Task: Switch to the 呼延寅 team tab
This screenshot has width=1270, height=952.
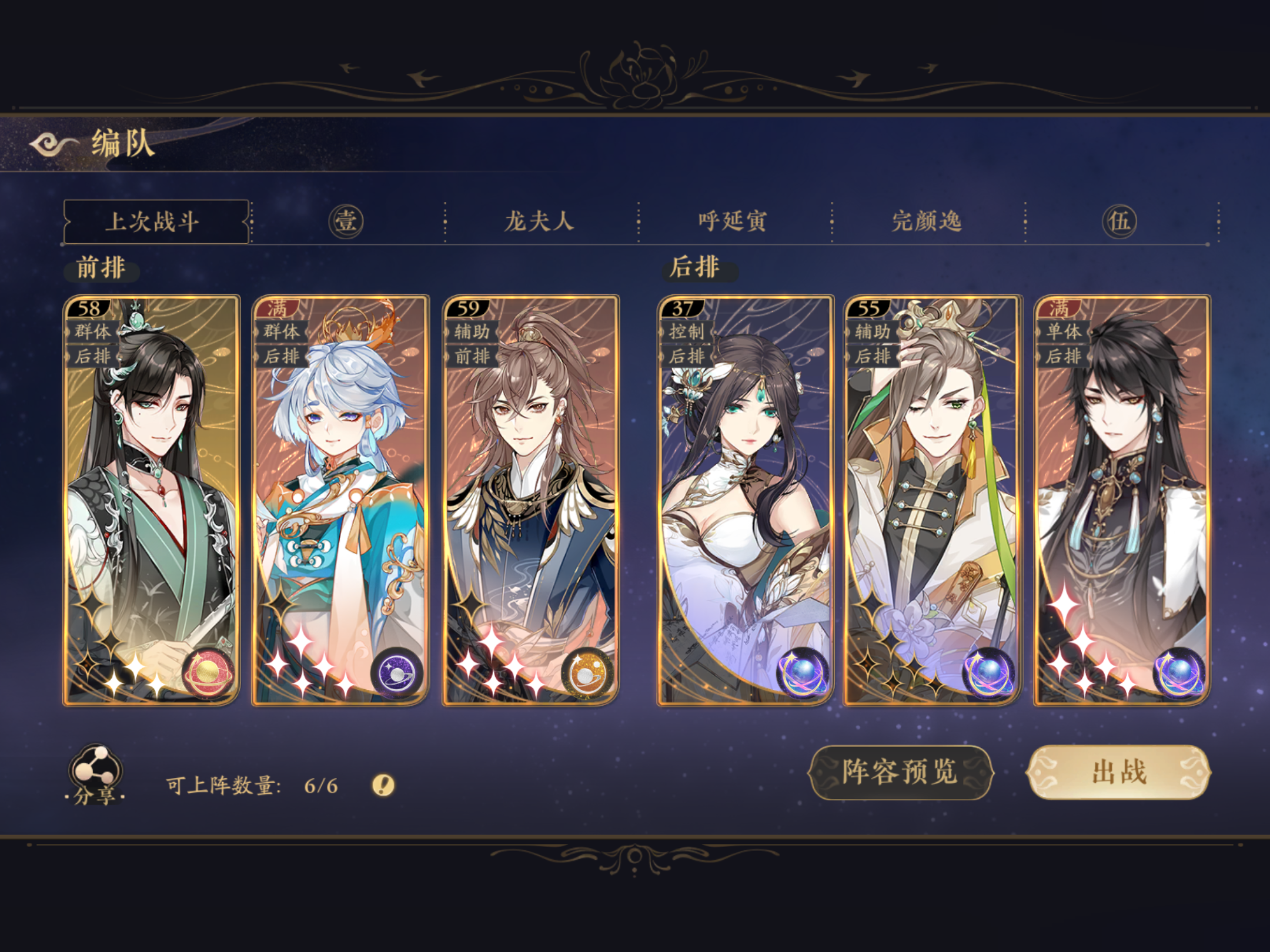Action: pos(733,222)
